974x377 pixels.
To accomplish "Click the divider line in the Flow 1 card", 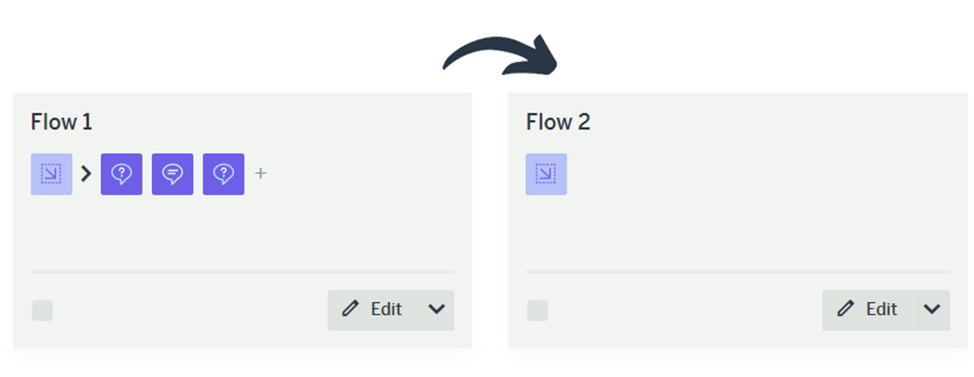I will tap(242, 271).
